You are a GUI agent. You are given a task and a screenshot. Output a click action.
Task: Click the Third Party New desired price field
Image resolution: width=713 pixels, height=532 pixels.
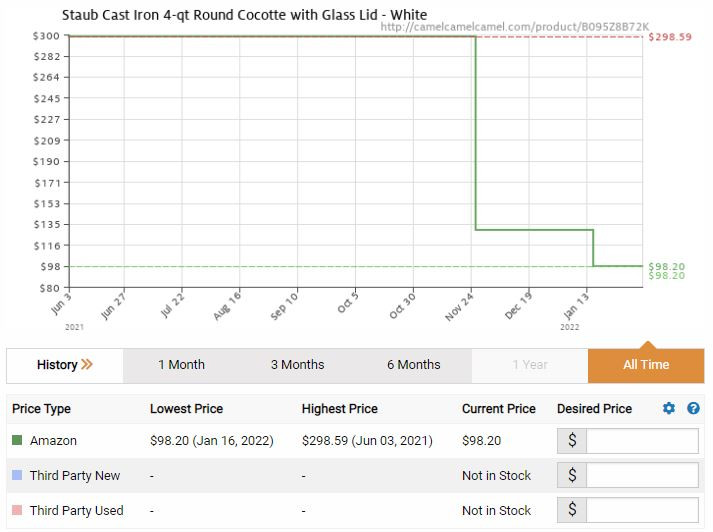click(x=642, y=475)
